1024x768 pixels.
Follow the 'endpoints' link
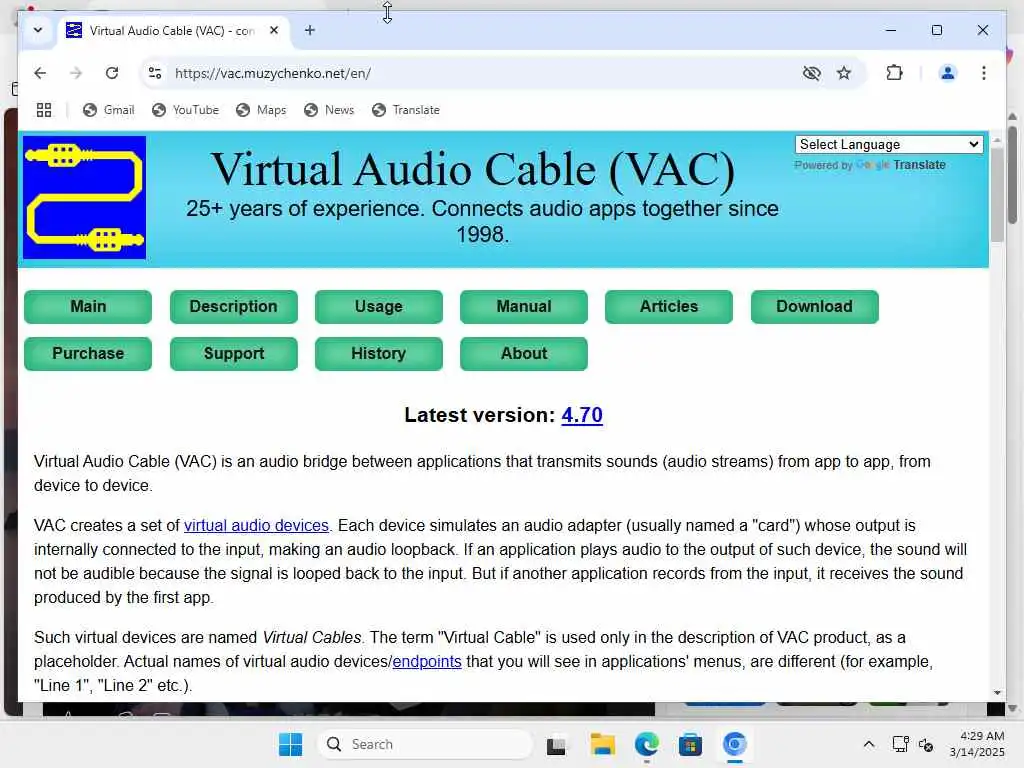click(427, 662)
